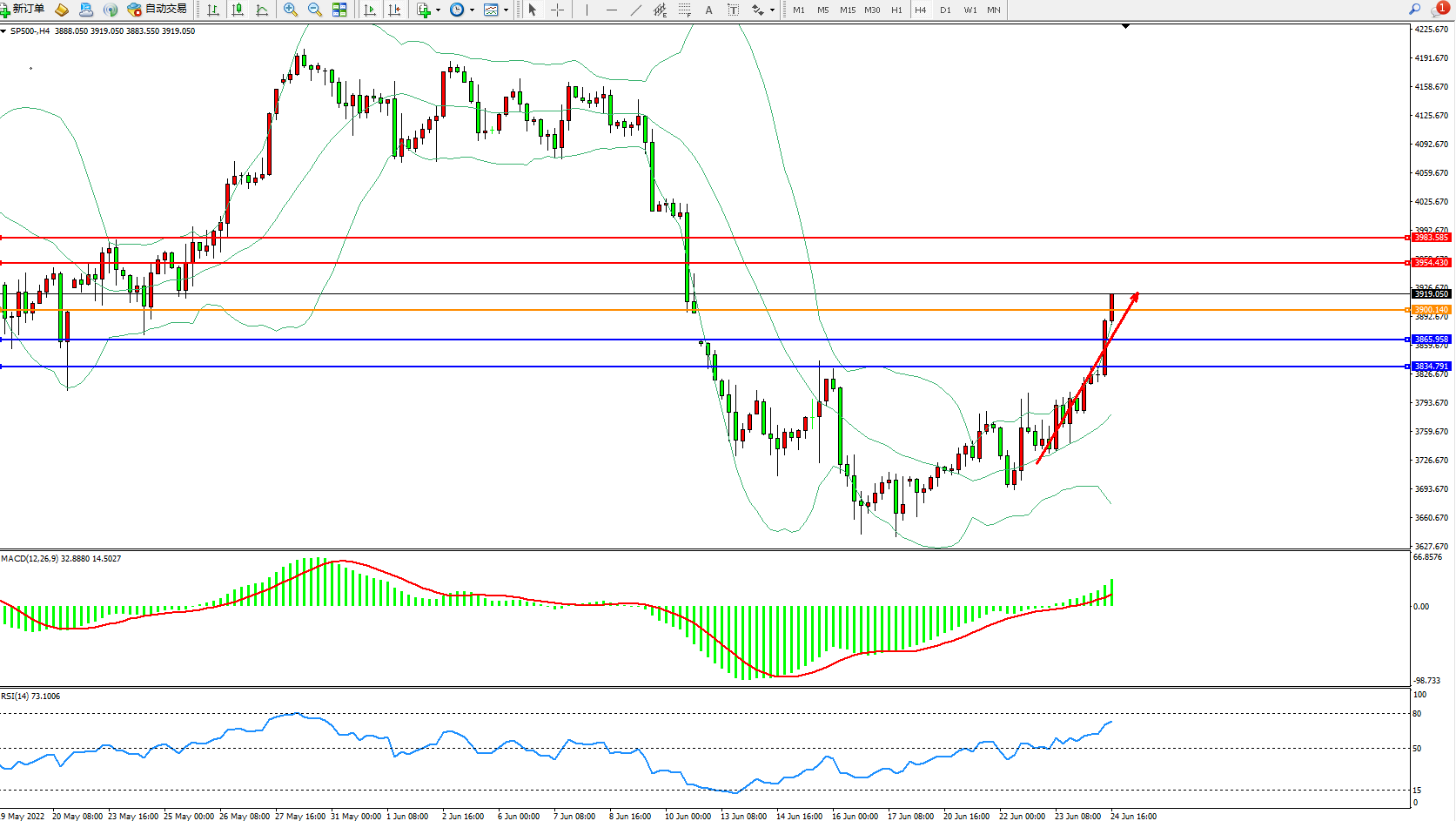Select the crosshair tool
This screenshot has width=1456, height=821.
pyautogui.click(x=558, y=10)
